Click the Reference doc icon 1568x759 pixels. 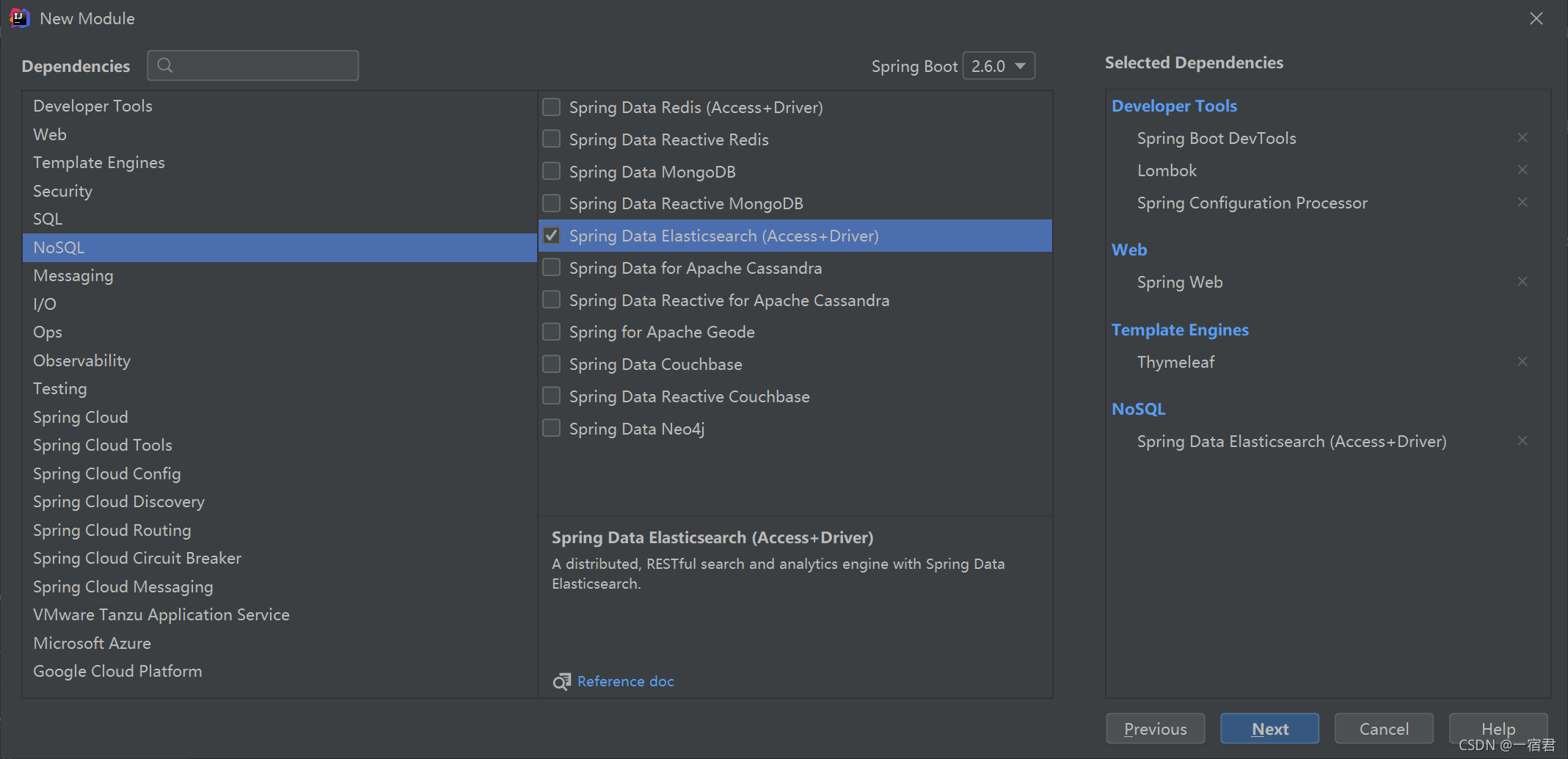(x=561, y=682)
